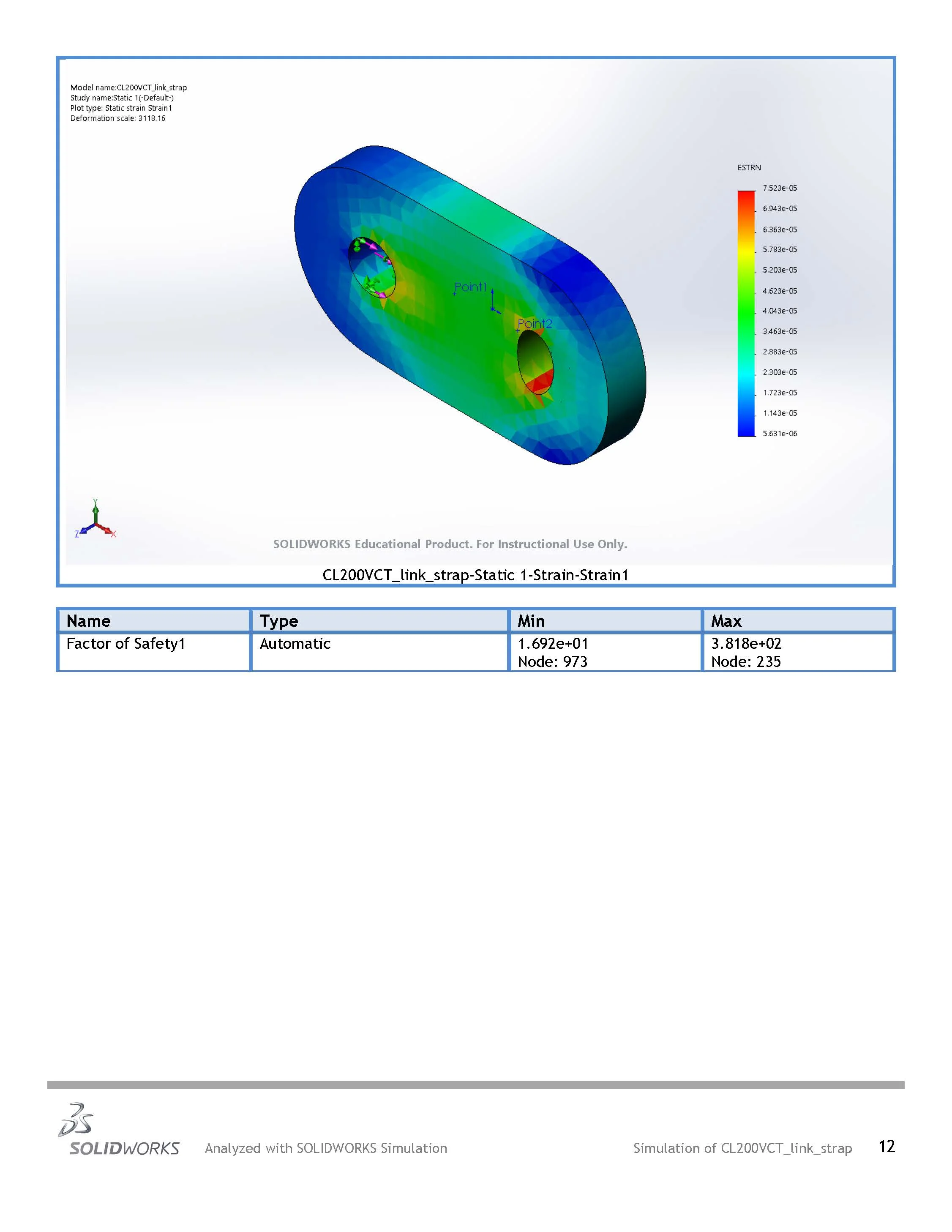The height and width of the screenshot is (1232, 952).
Task: Click the Deformation scale text
Action: tap(117, 118)
